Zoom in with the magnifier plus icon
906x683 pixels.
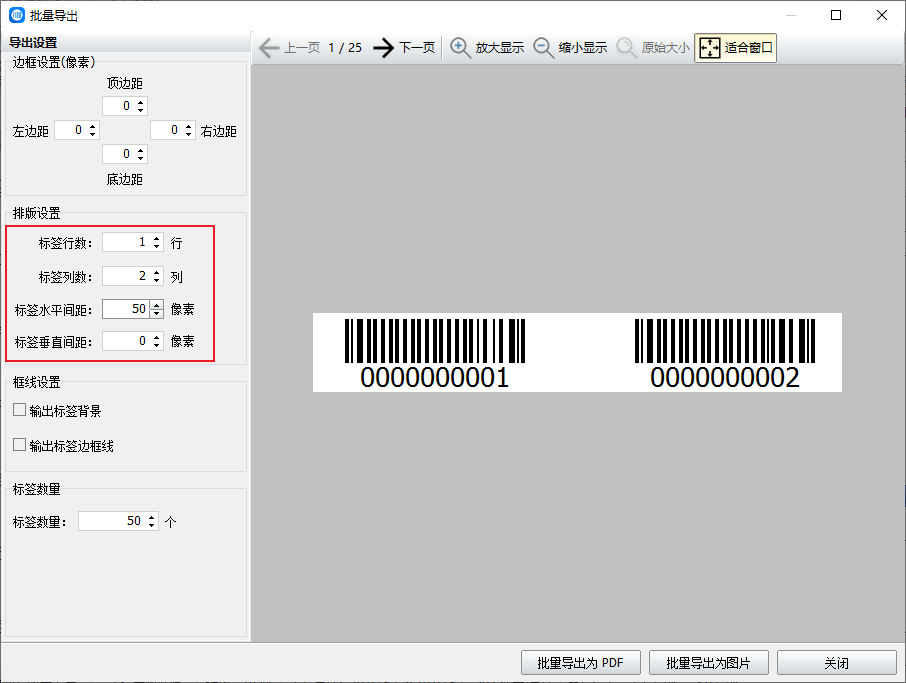[461, 48]
